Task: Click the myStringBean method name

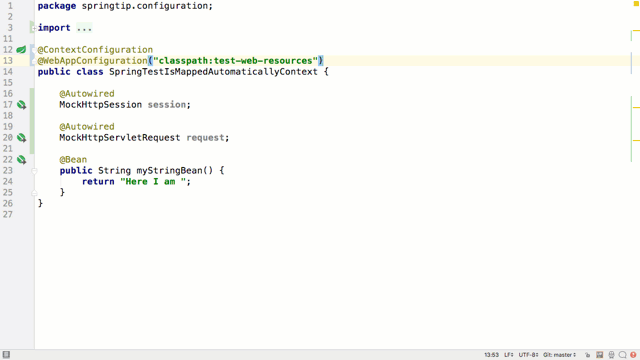Action: tap(169, 171)
